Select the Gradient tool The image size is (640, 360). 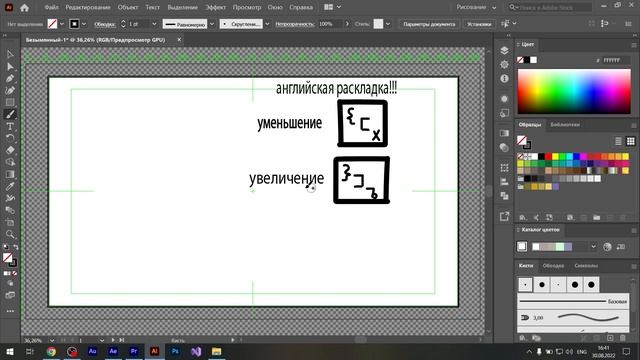click(10, 174)
